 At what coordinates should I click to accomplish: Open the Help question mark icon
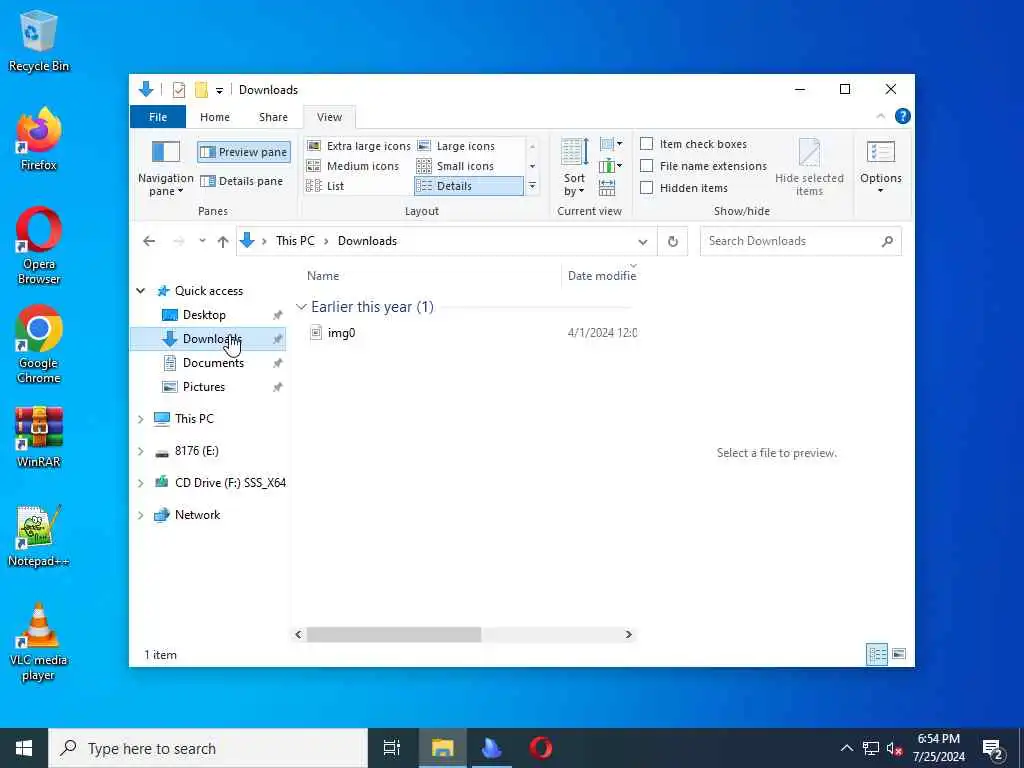click(903, 116)
